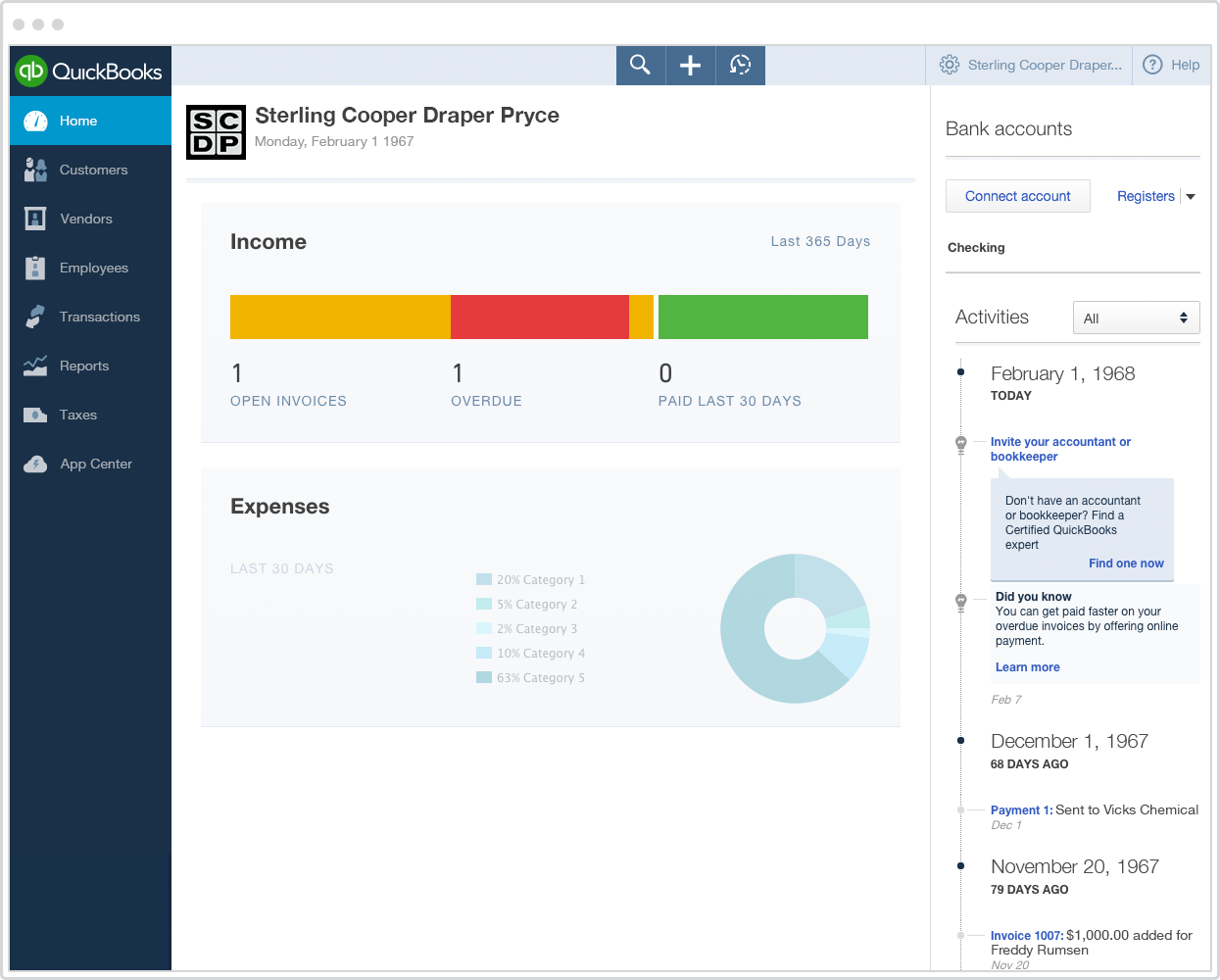This screenshot has width=1220, height=980.
Task: Click the Sterling Cooper Draper Pryce heading
Action: [x=407, y=116]
